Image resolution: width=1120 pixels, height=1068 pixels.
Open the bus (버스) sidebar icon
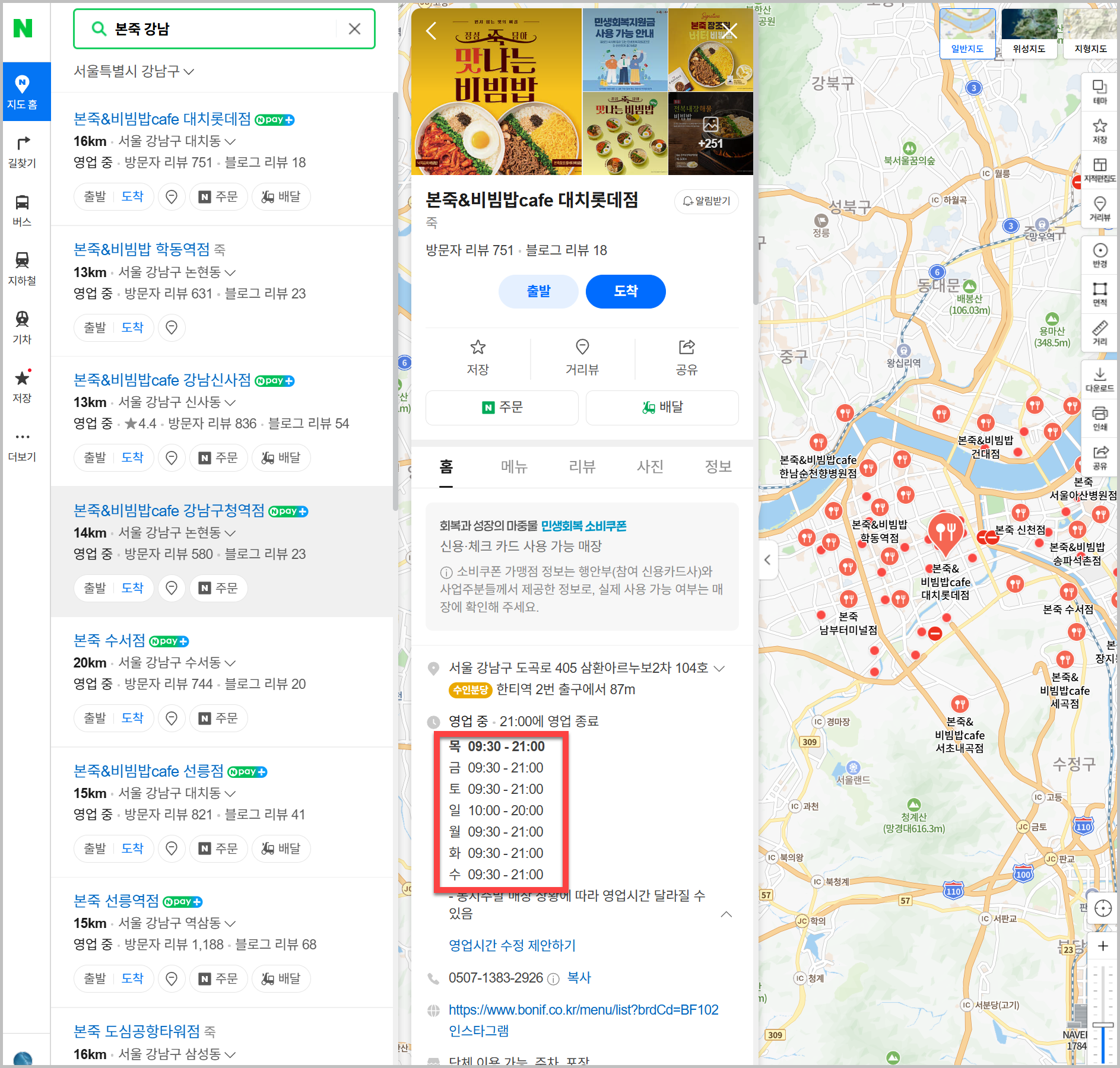[x=22, y=209]
